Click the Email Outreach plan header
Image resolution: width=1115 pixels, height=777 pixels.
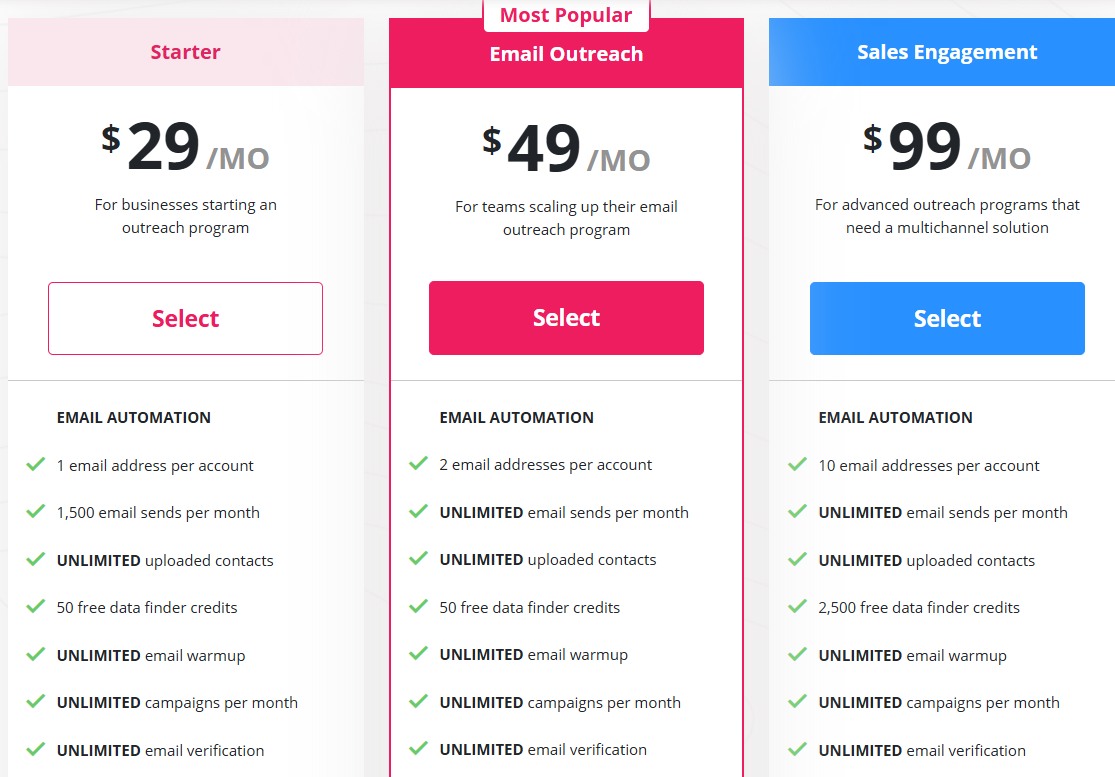[566, 52]
